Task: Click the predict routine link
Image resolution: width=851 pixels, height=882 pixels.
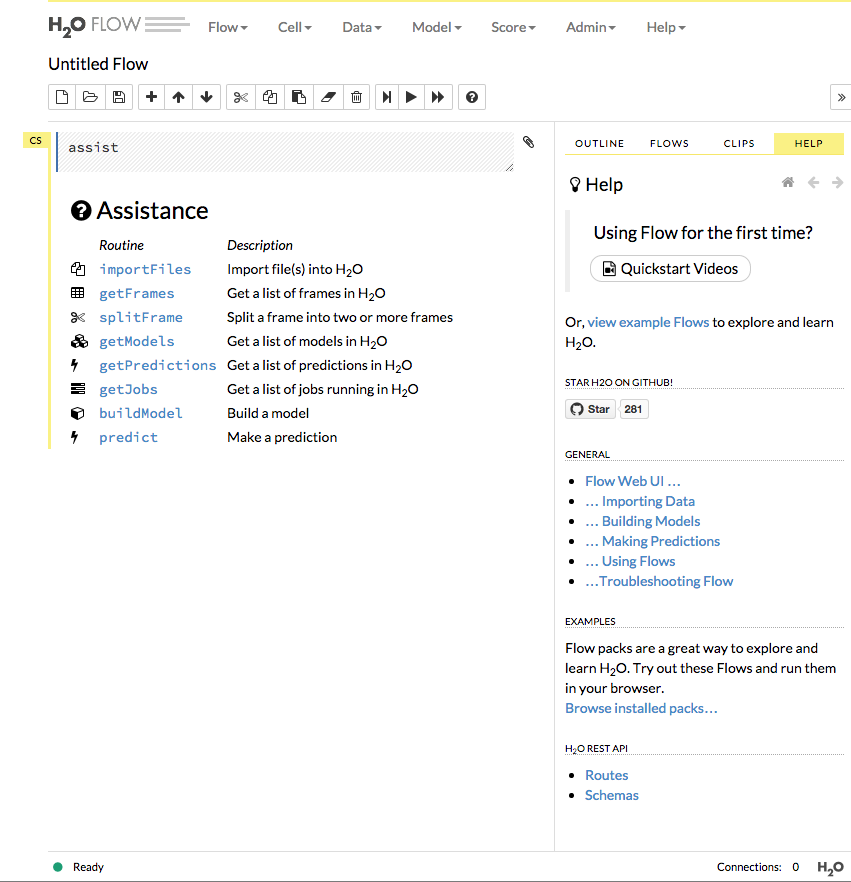Action: click(x=128, y=438)
